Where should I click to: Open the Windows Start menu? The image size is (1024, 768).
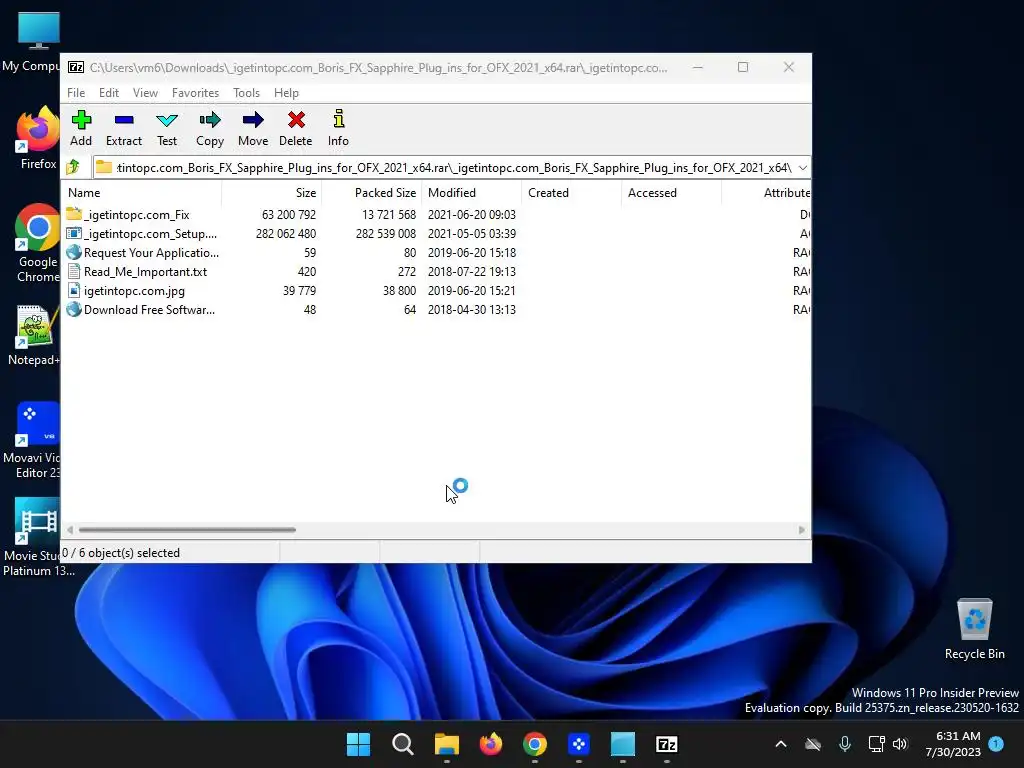click(358, 744)
